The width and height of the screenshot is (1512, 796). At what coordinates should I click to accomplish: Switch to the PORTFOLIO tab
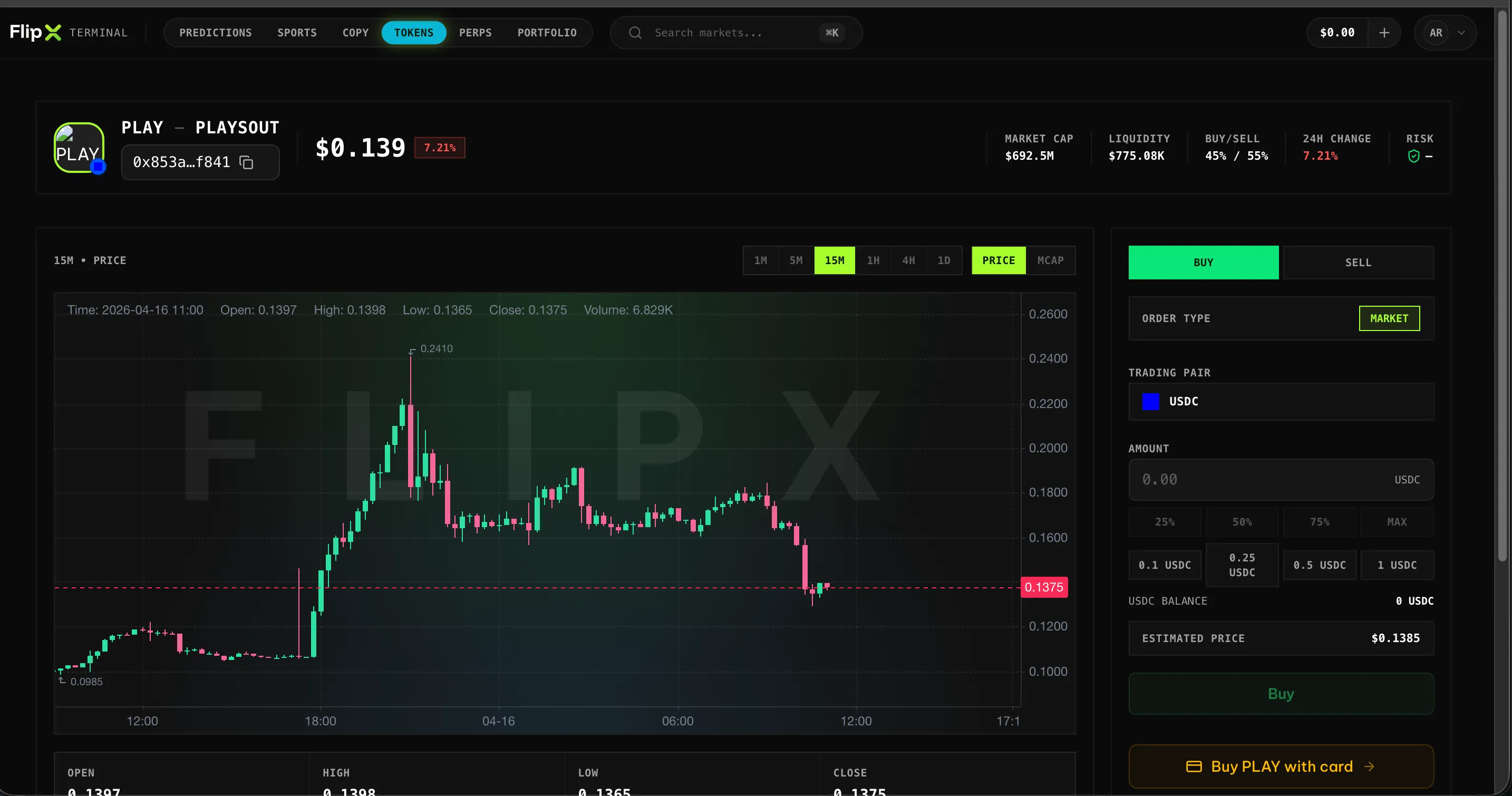(x=547, y=32)
